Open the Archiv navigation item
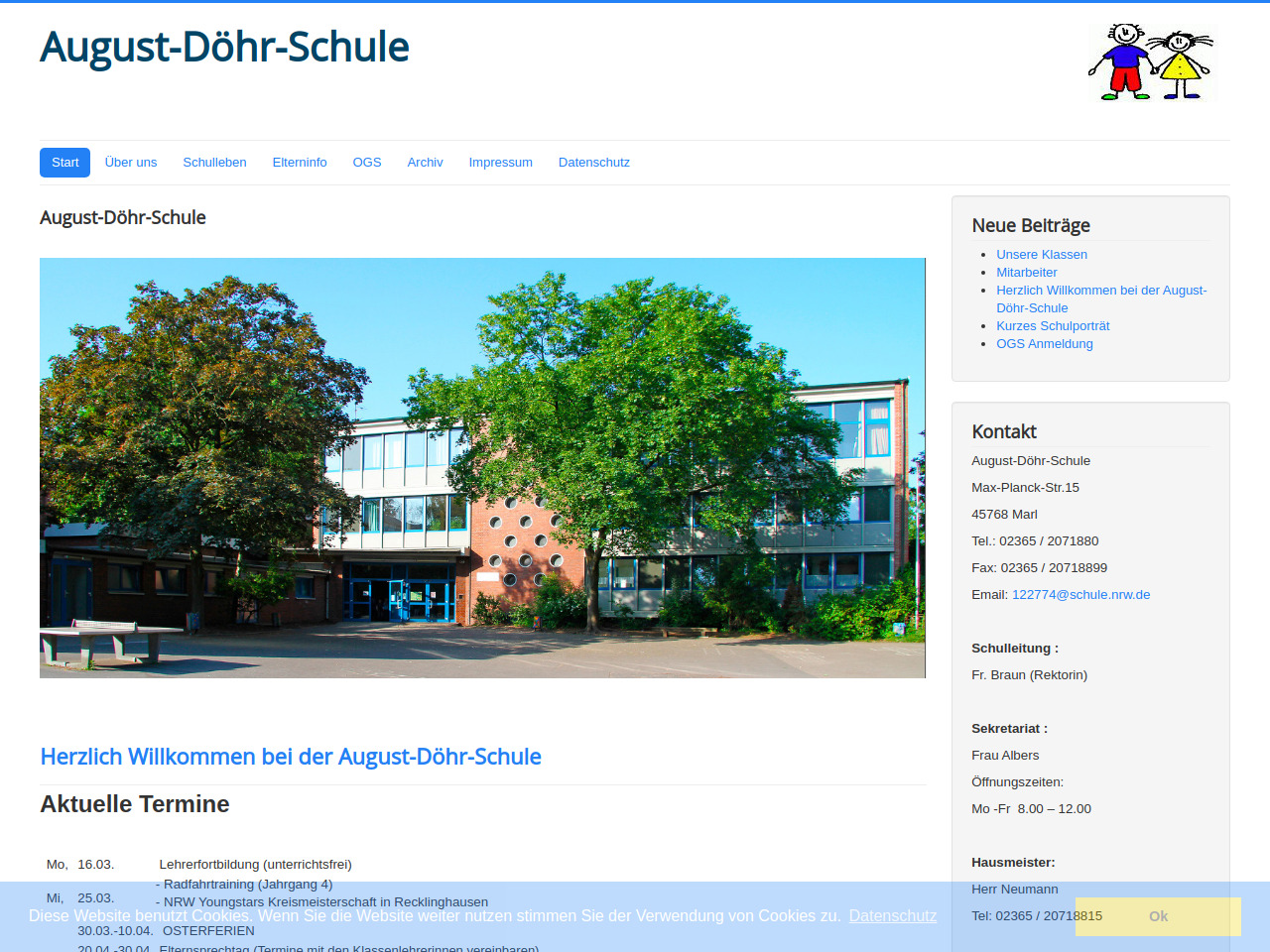This screenshot has height=952, width=1270. tap(425, 163)
